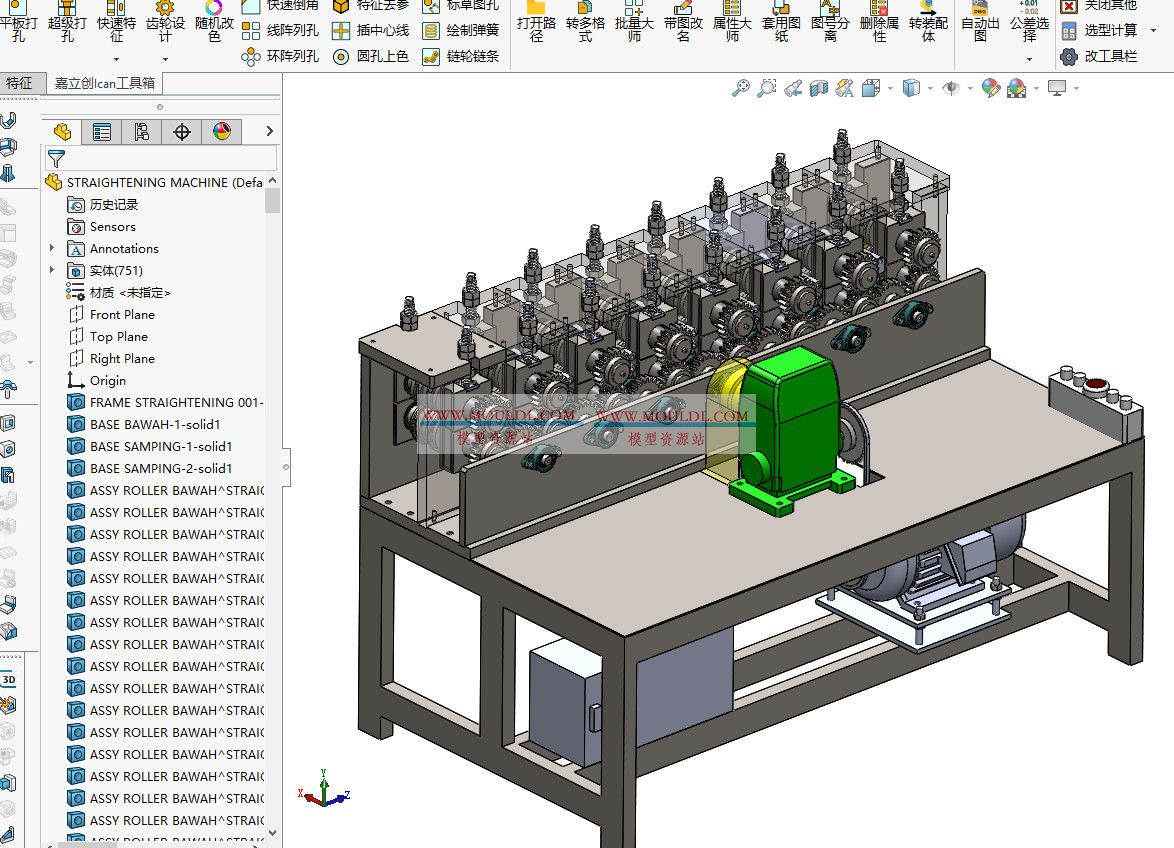Expand the Annotations tree node
1174x848 pixels.
50,248
